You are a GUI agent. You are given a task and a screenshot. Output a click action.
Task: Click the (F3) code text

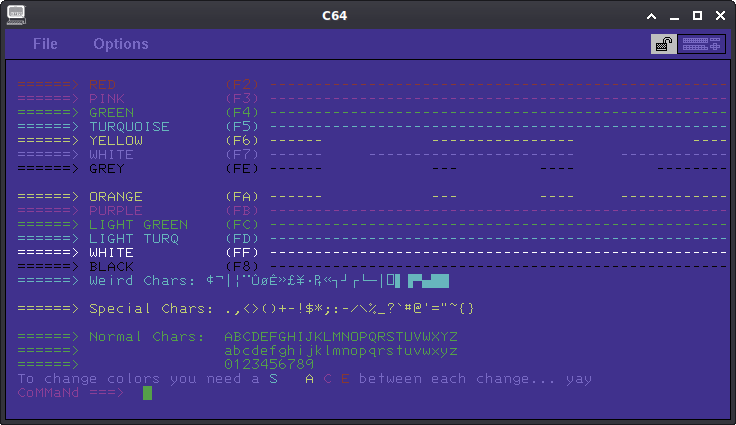(242, 99)
